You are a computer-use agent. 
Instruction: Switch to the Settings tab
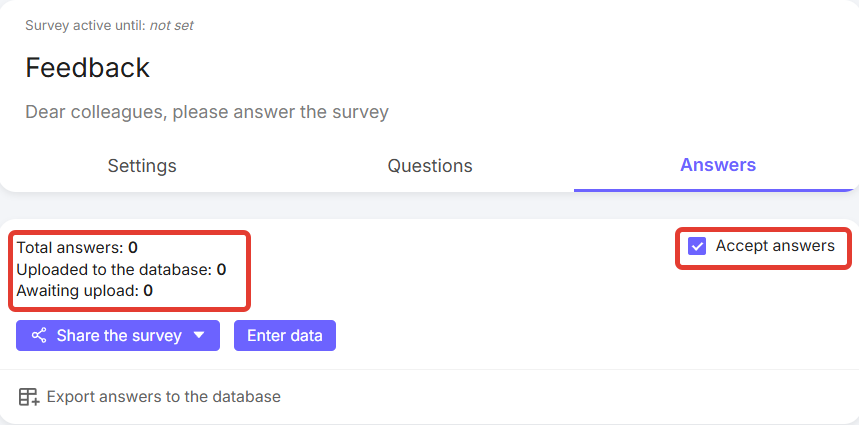[x=142, y=166]
